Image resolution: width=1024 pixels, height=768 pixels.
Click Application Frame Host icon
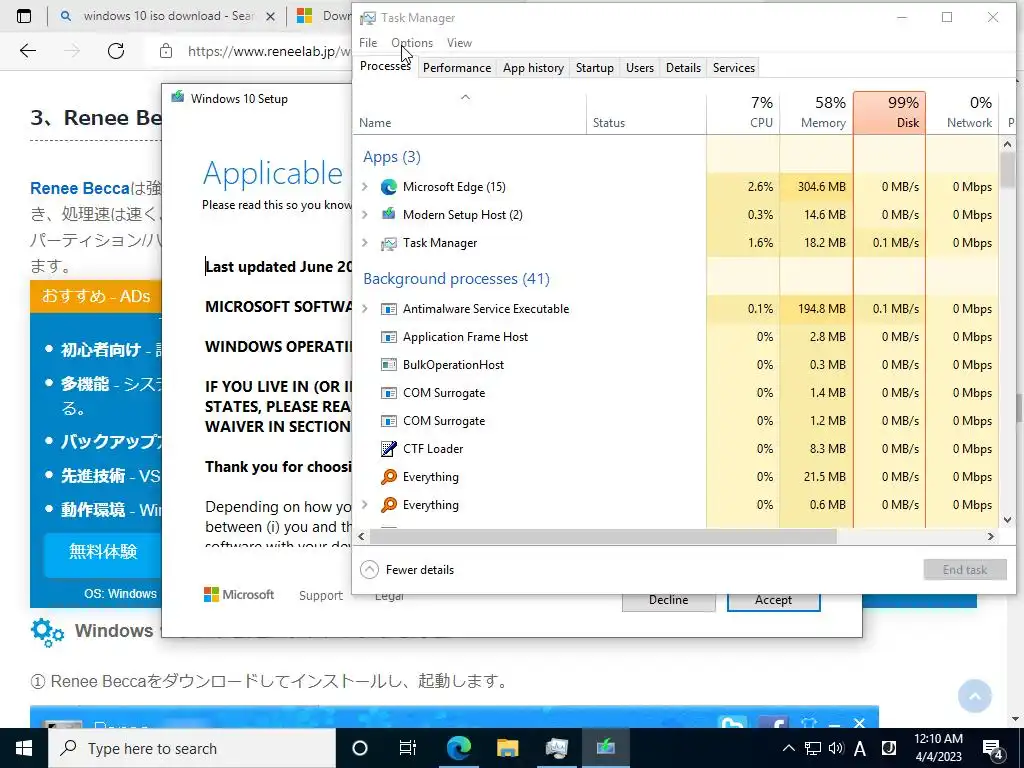pos(389,337)
